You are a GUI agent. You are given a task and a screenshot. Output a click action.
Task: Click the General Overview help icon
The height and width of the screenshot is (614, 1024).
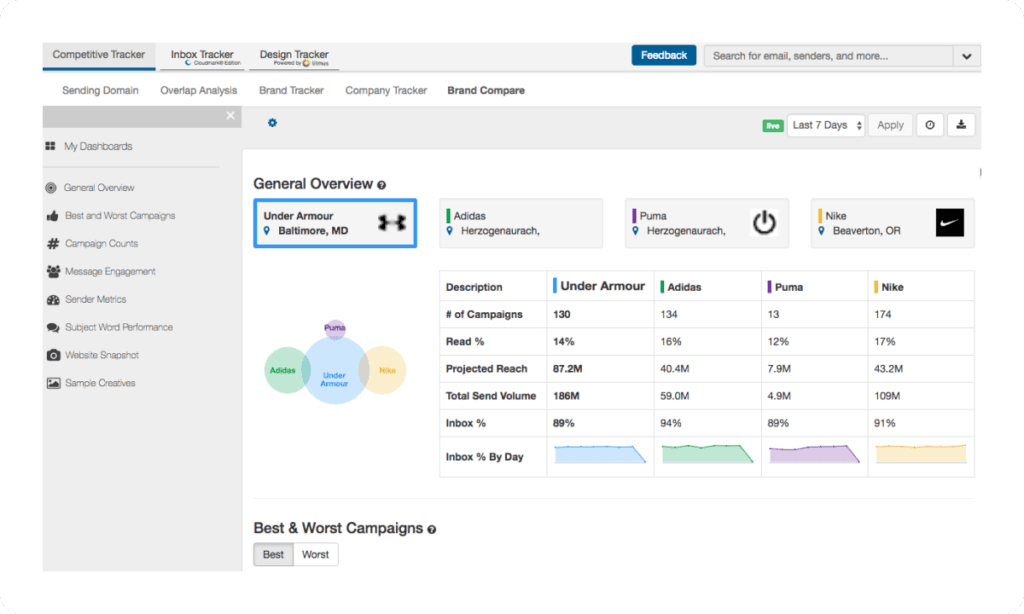click(381, 185)
